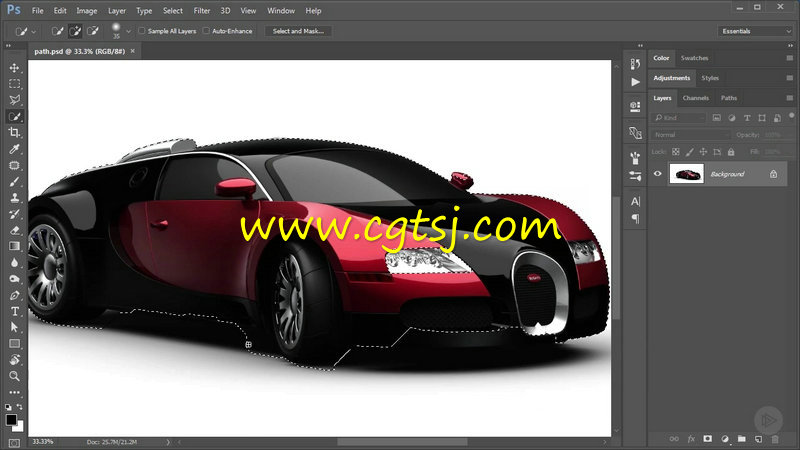This screenshot has width=800, height=450.
Task: Select the Pen tool
Action: (x=14, y=295)
